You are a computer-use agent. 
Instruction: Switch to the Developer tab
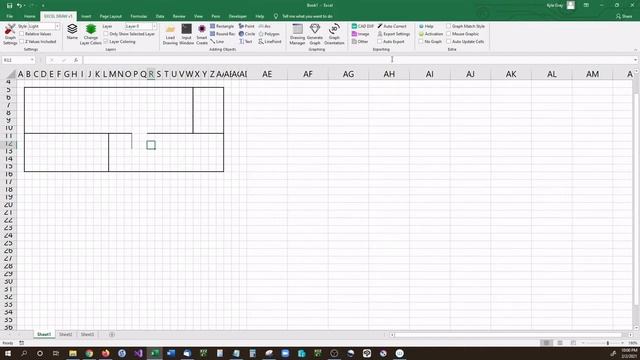pos(238,16)
